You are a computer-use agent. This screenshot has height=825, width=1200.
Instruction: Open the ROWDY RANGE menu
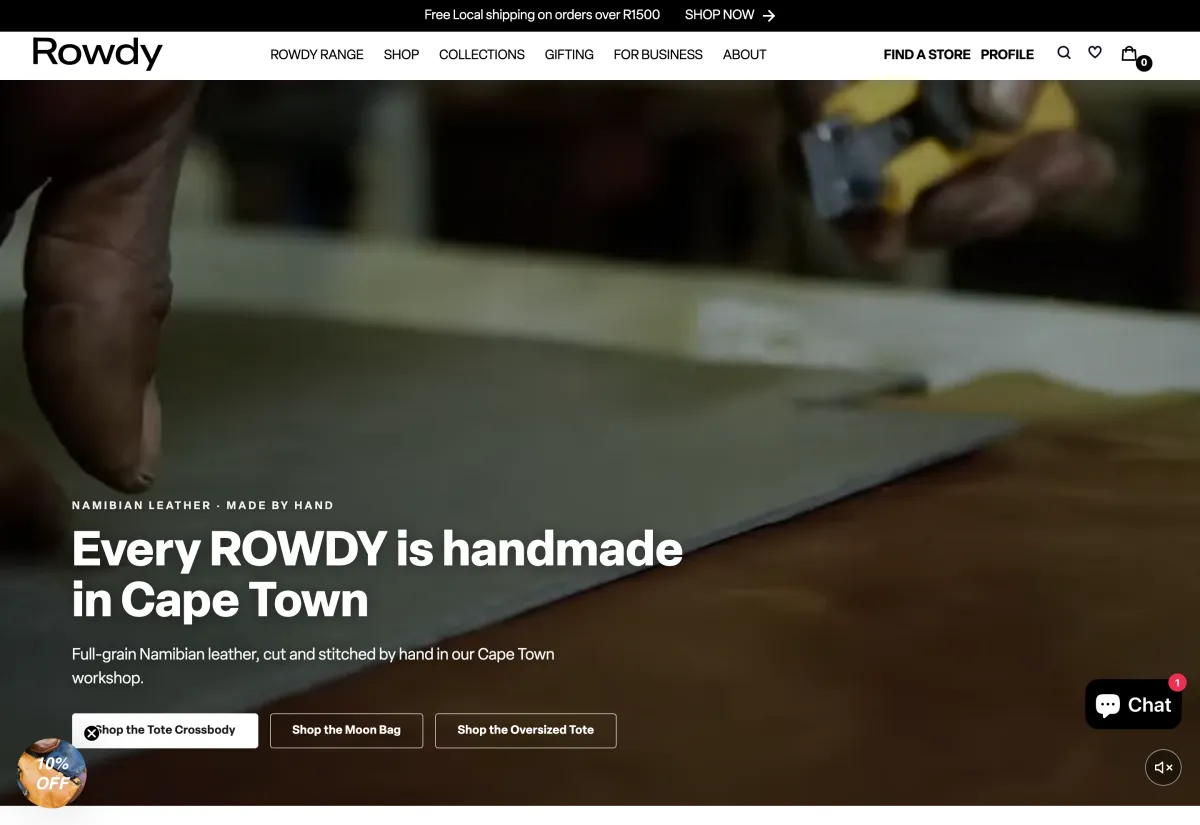point(317,55)
